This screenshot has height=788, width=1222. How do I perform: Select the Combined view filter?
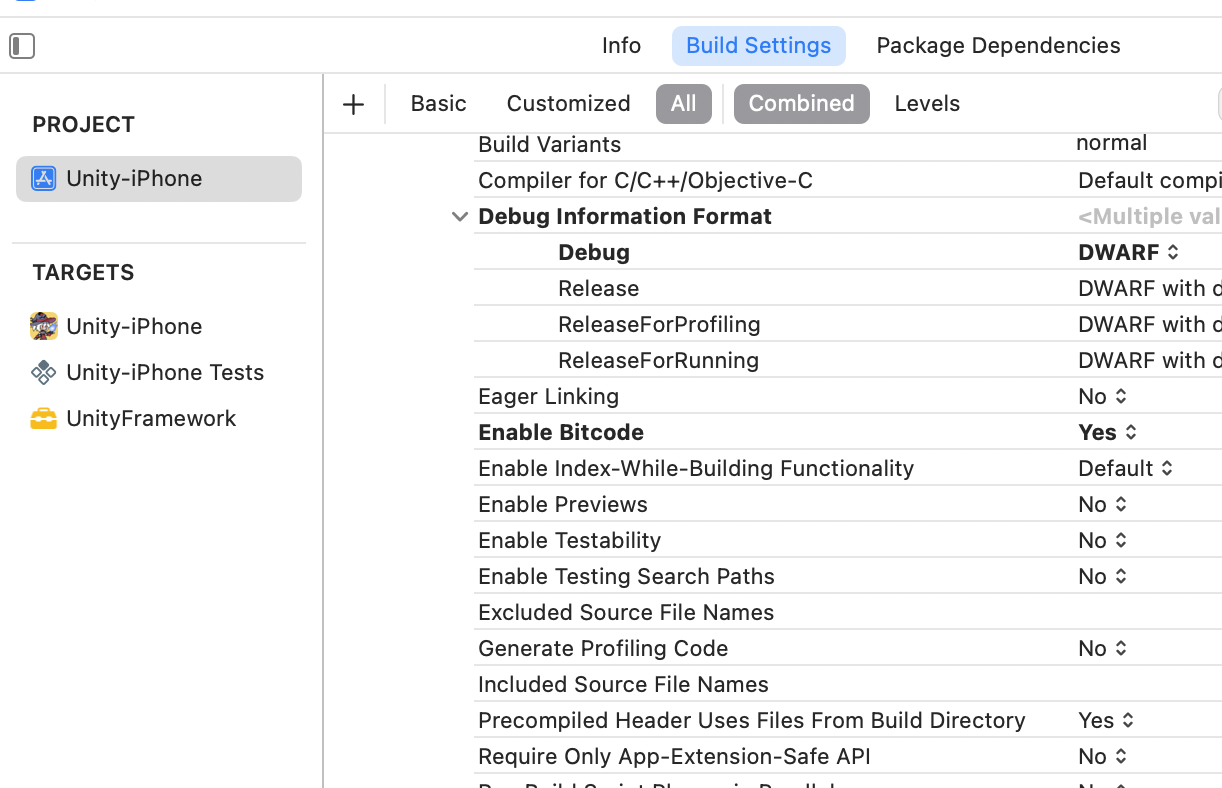point(802,104)
